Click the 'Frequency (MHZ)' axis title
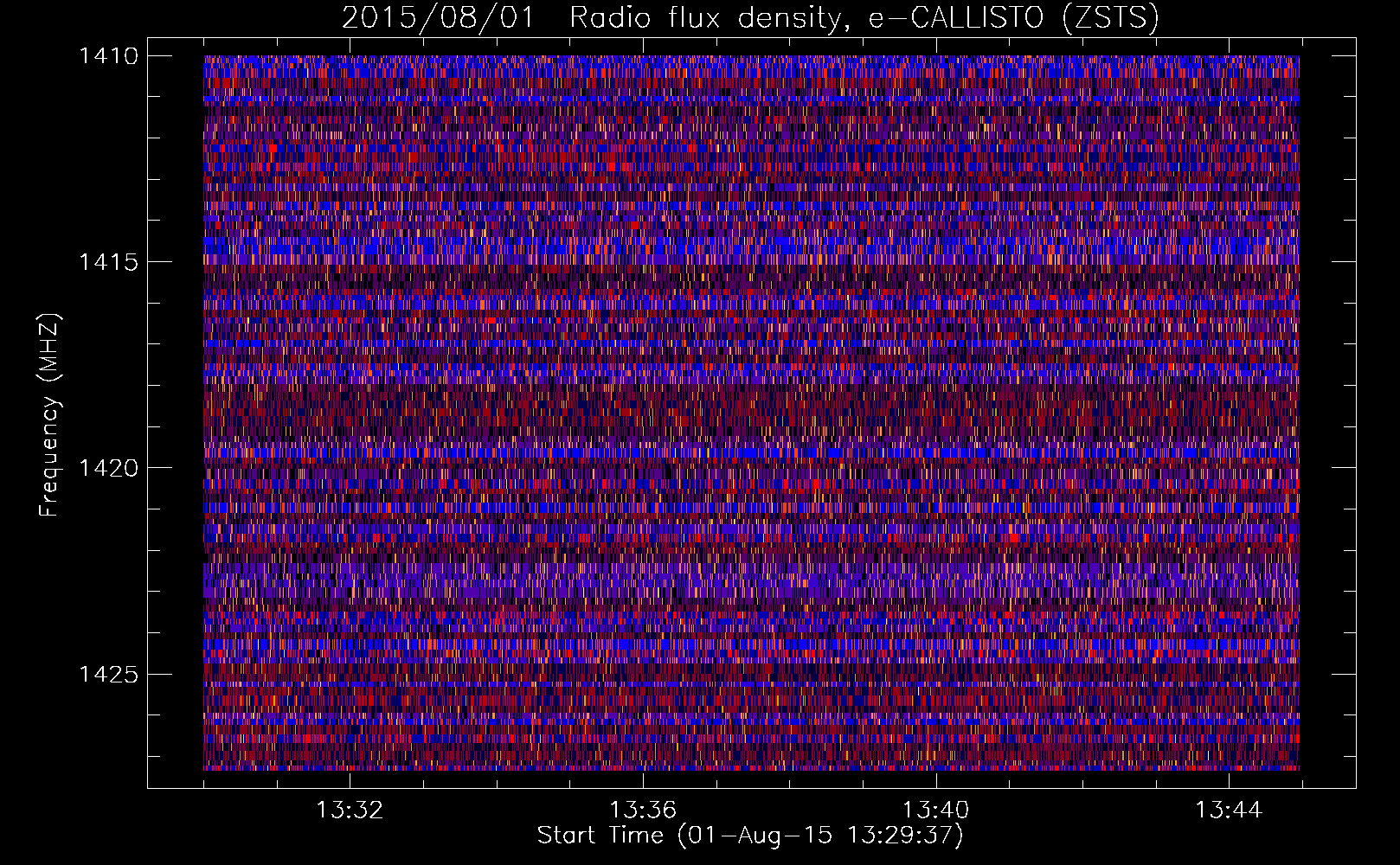The height and width of the screenshot is (865, 1400). point(49,415)
